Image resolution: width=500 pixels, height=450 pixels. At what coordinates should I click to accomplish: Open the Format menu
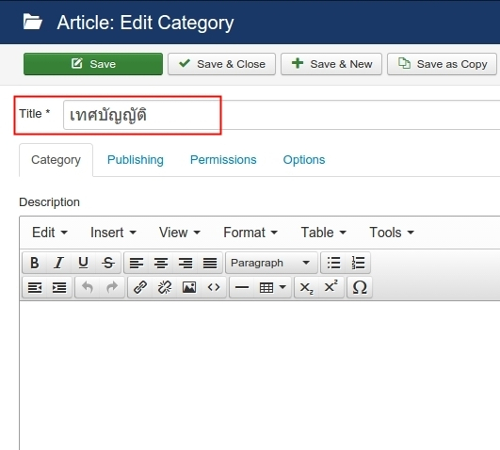(x=250, y=232)
